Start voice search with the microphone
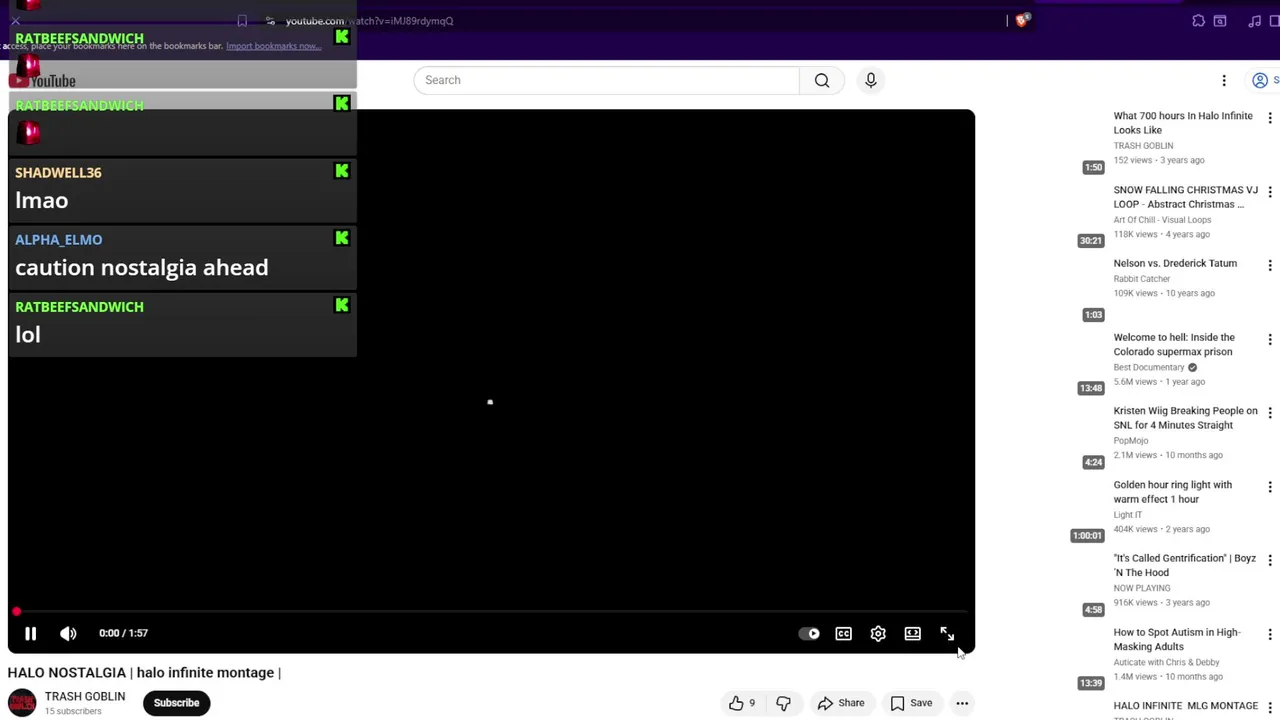Image resolution: width=1280 pixels, height=720 pixels. coord(871,80)
